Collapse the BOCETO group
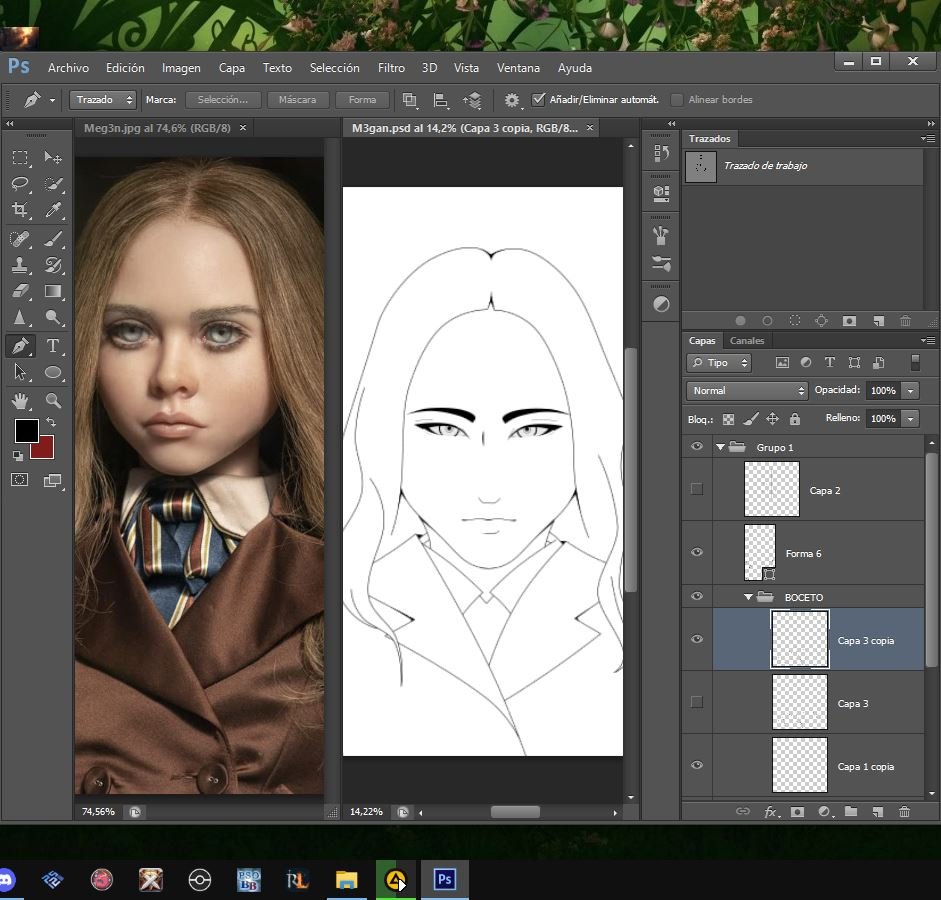The height and width of the screenshot is (900, 941). [x=748, y=597]
